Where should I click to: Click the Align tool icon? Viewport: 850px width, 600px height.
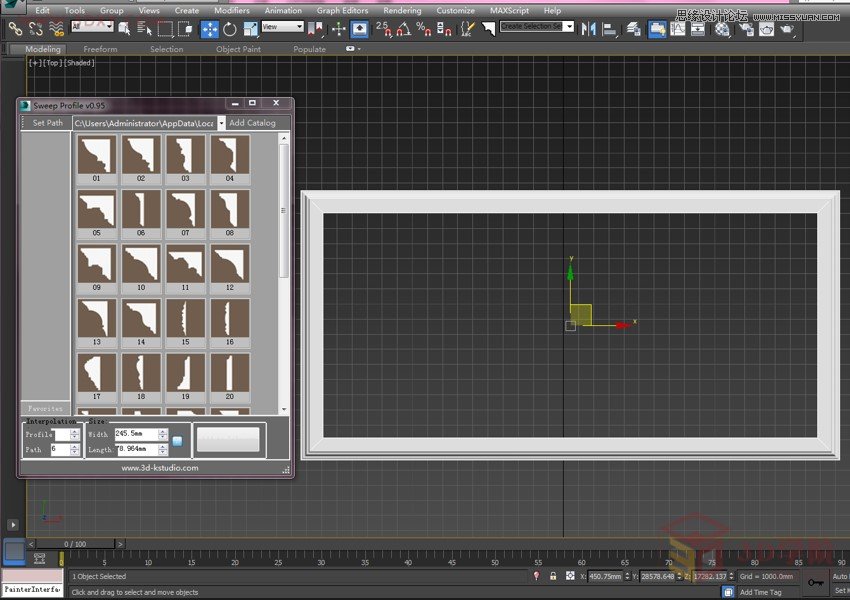click(x=609, y=29)
